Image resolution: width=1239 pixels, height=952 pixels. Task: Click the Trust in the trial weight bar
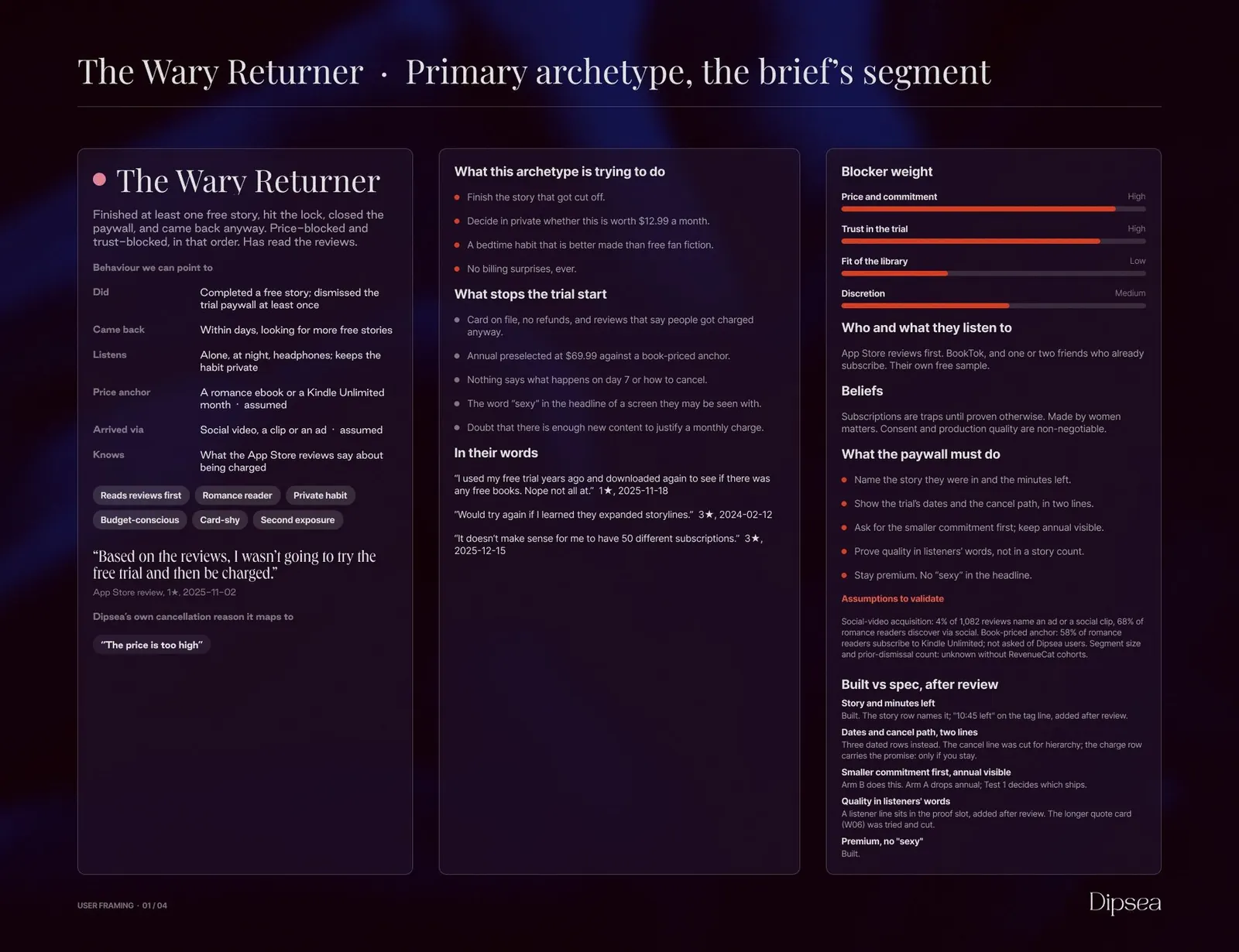tap(994, 241)
